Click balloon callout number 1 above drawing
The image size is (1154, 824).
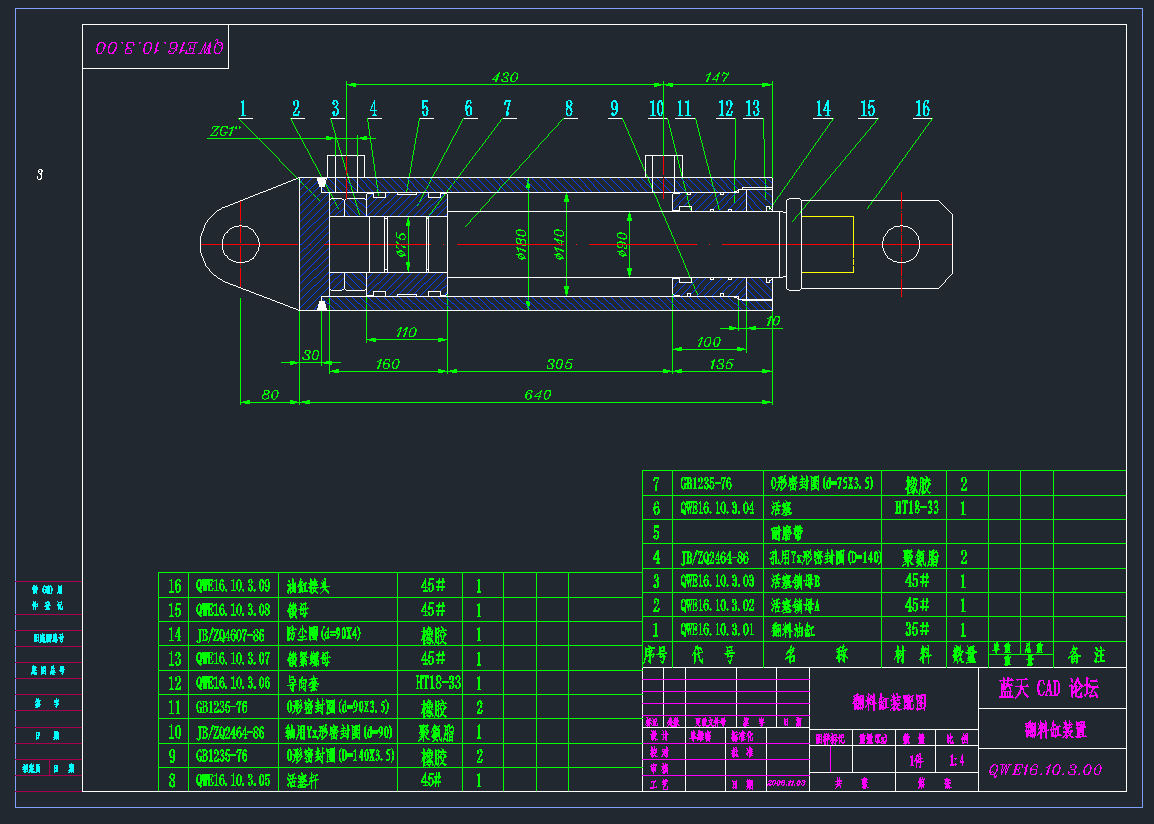point(243,109)
